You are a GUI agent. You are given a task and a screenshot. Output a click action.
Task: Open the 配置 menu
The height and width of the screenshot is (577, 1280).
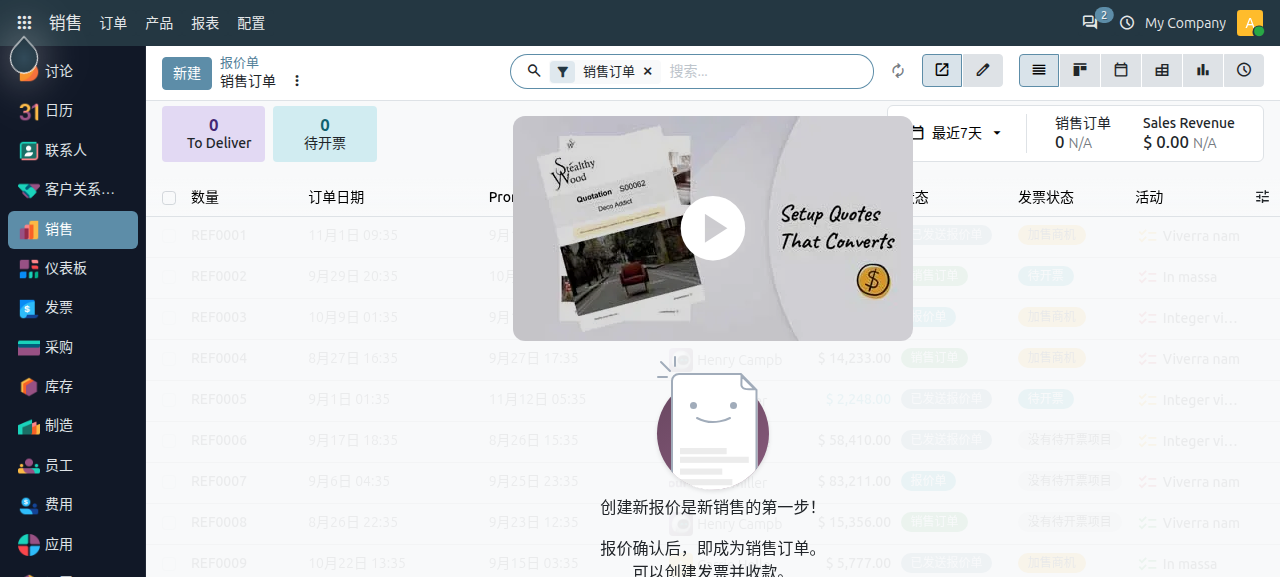point(251,22)
